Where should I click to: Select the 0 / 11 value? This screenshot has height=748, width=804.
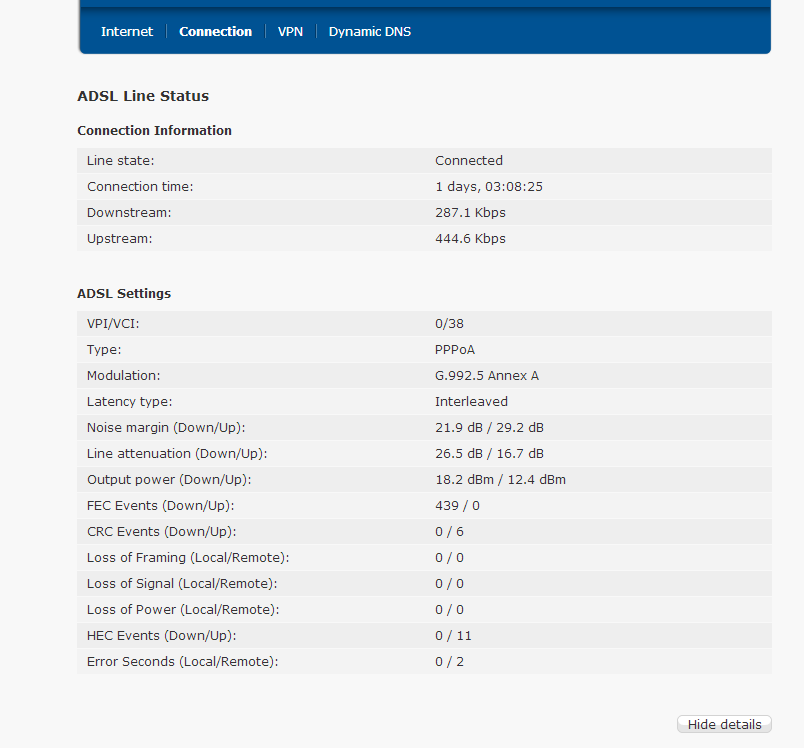click(x=453, y=636)
